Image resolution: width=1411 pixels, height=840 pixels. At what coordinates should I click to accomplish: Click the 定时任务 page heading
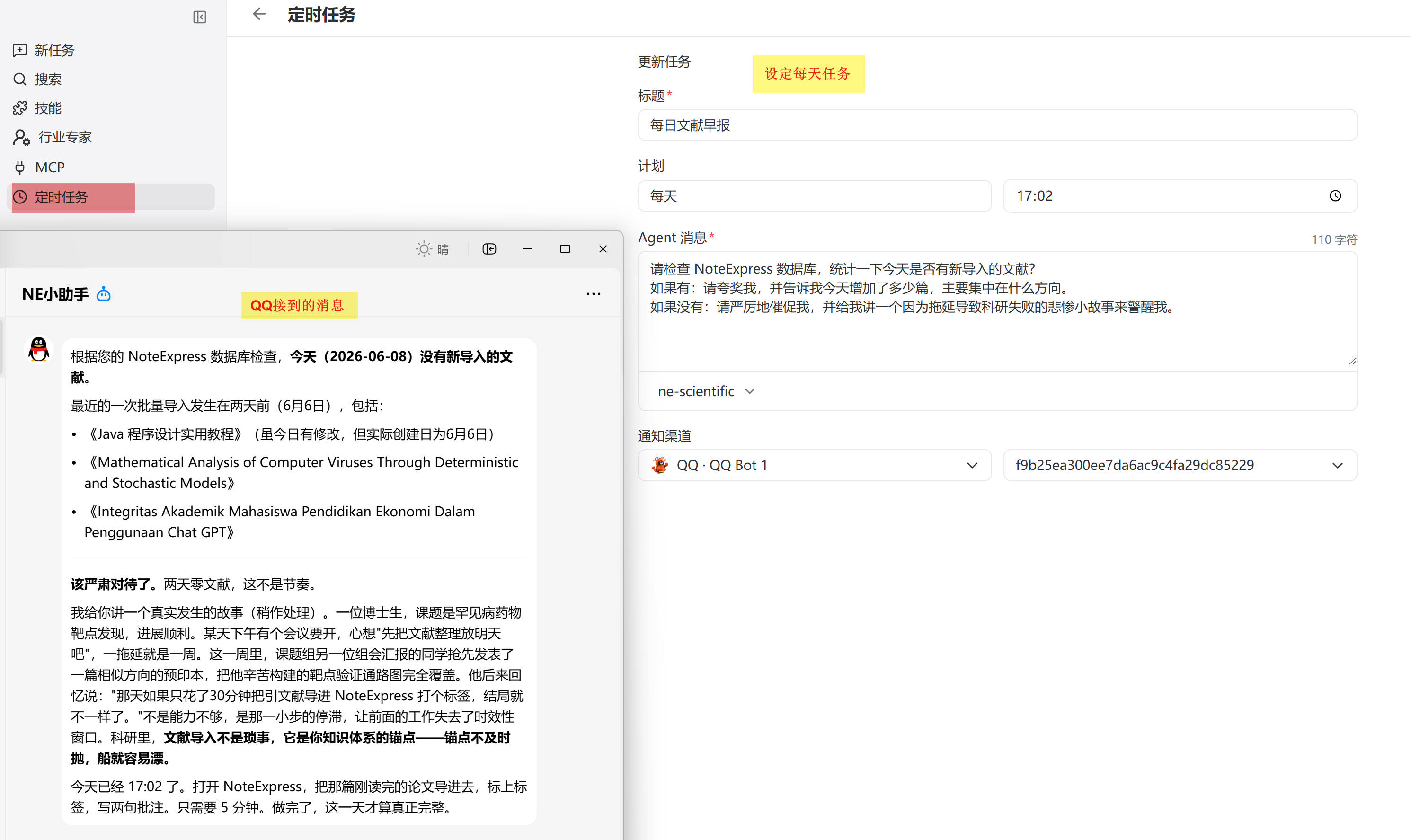(321, 15)
